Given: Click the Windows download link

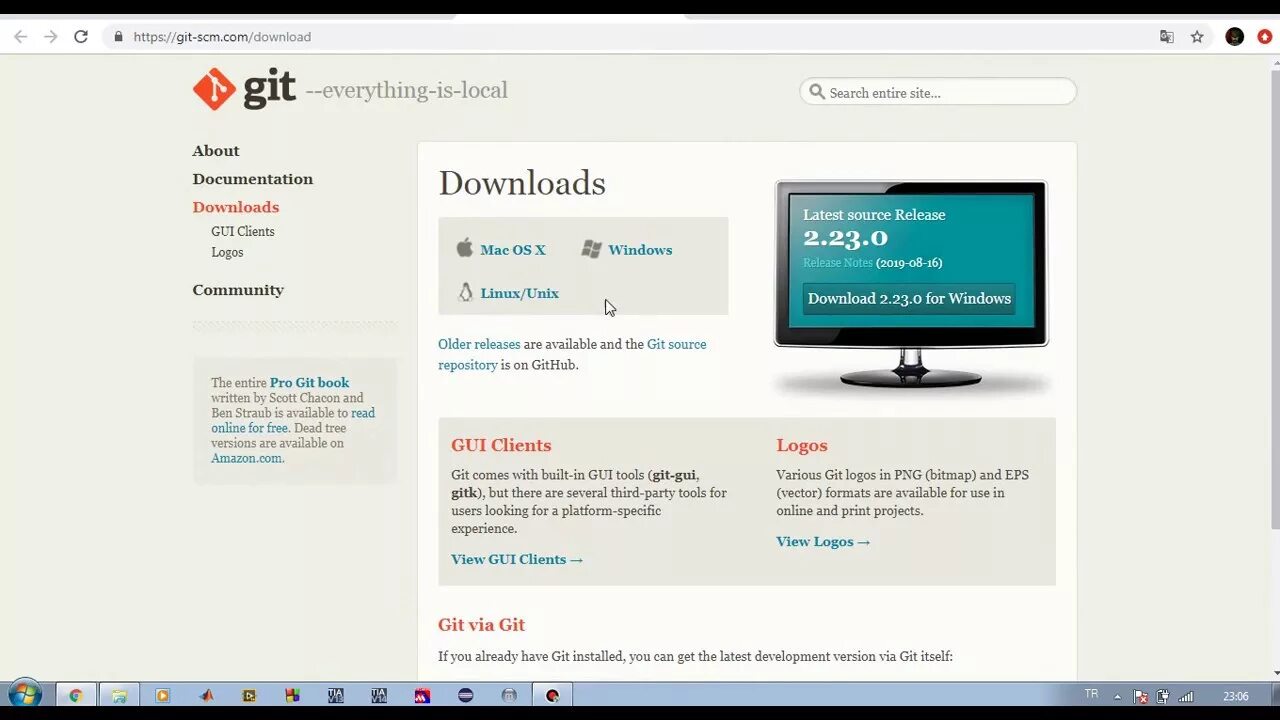Looking at the screenshot, I should [x=640, y=250].
